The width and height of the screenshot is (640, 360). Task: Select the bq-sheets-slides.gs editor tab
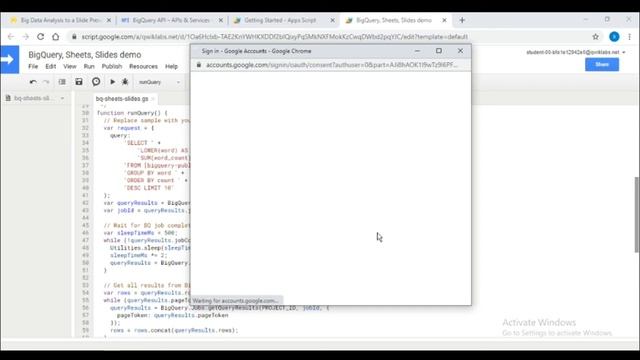click(x=122, y=99)
